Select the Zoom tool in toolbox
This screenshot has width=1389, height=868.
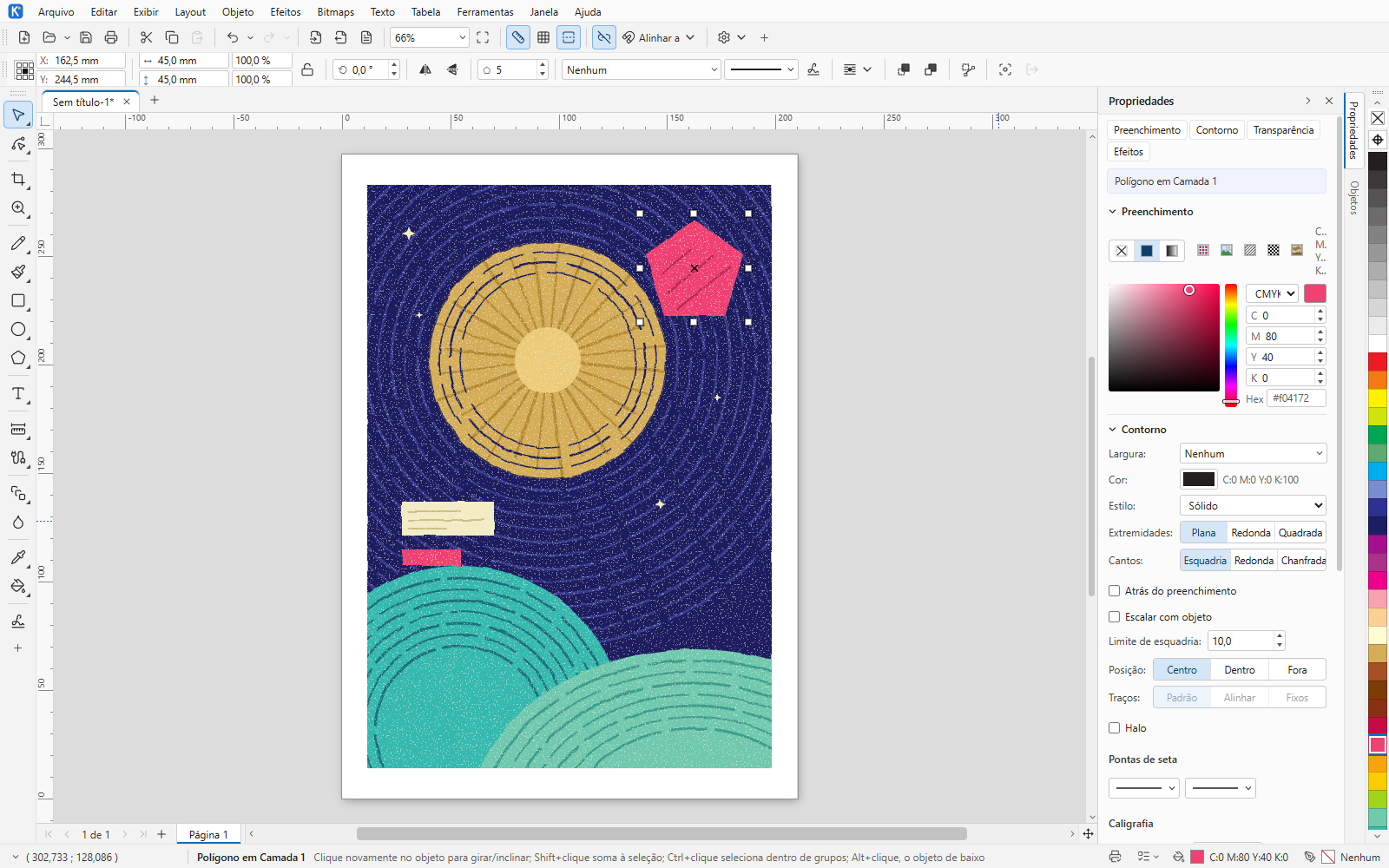tap(18, 208)
